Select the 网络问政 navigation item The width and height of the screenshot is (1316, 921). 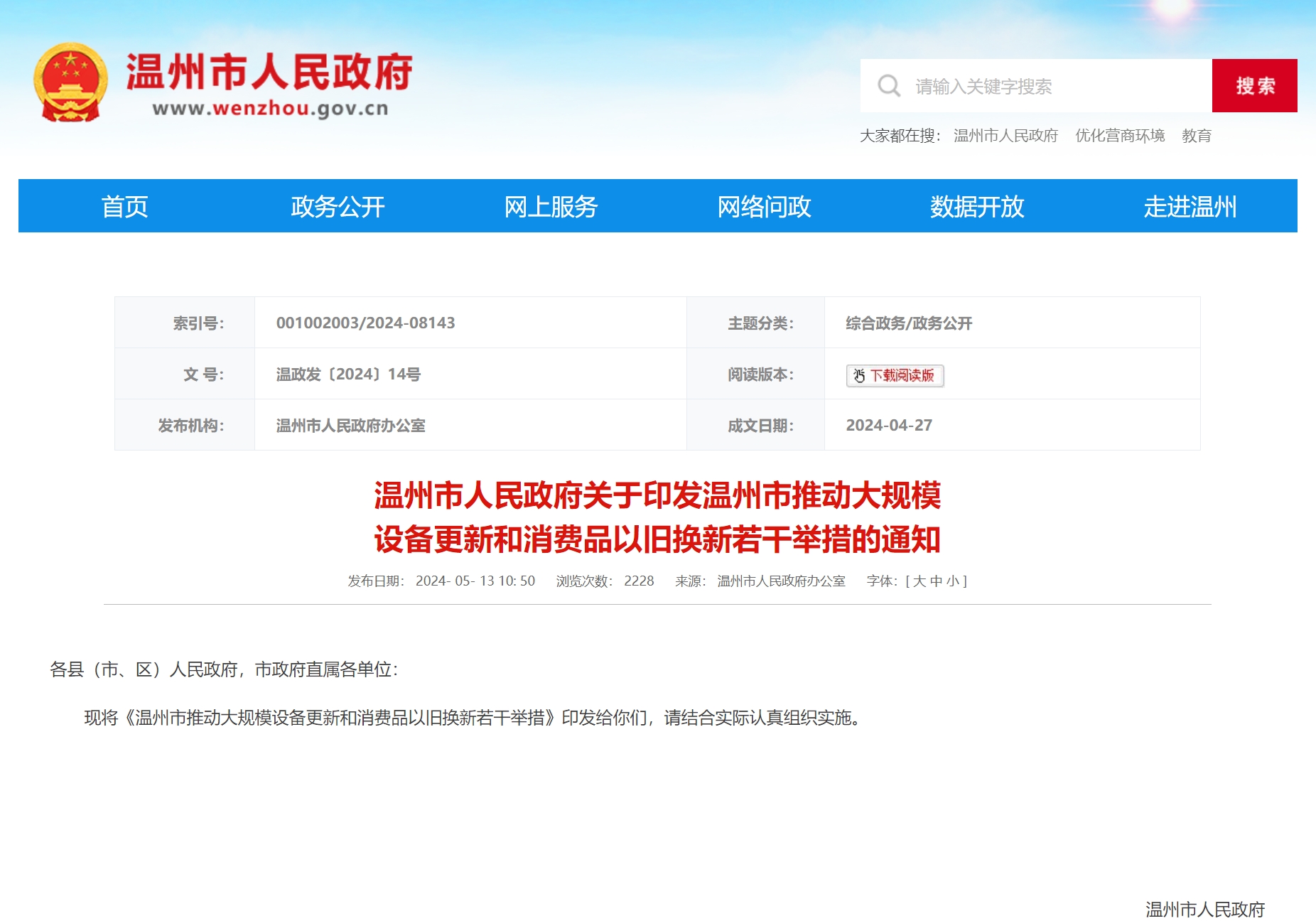tap(764, 206)
